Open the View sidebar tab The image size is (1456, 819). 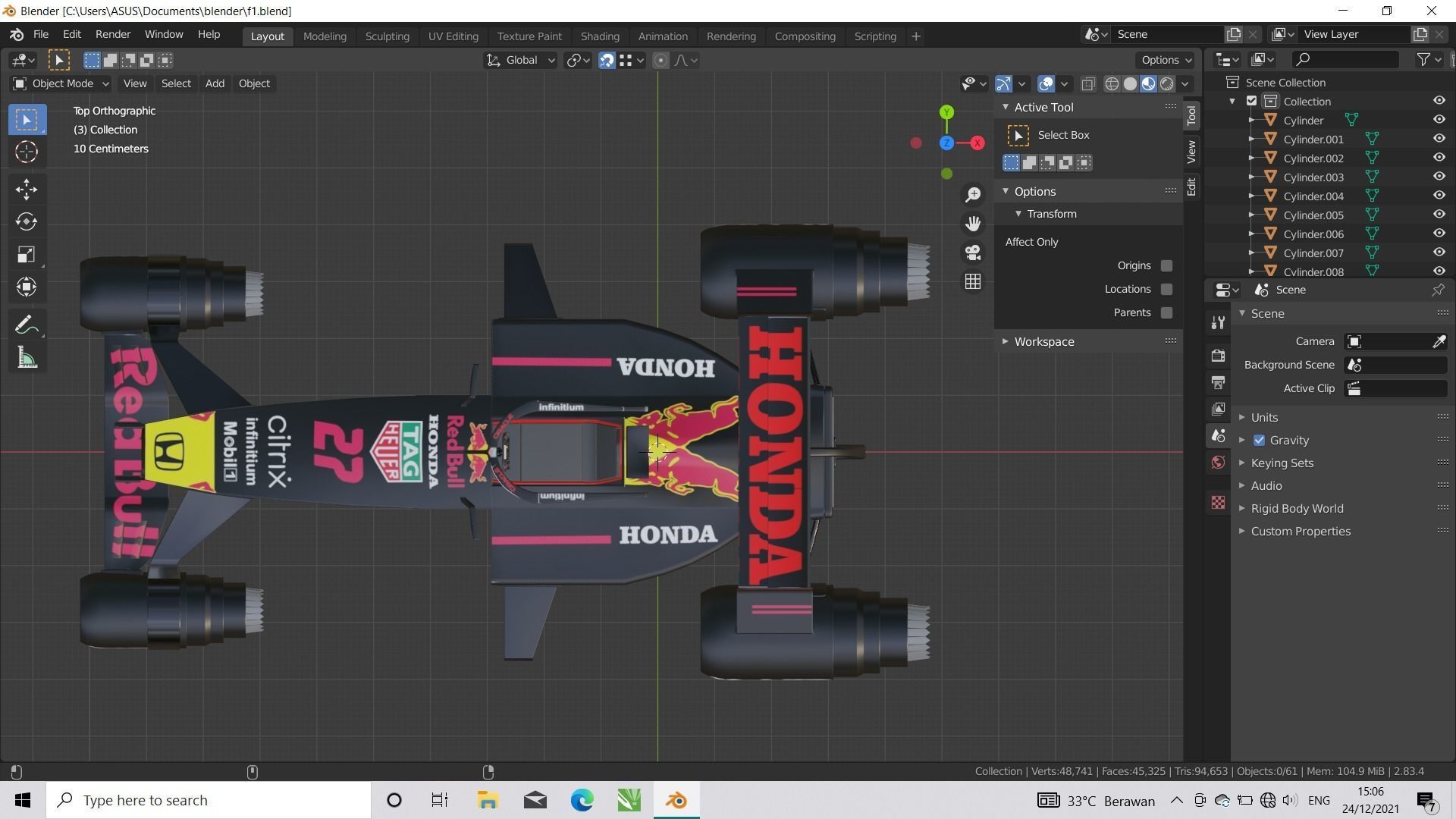[x=1191, y=152]
